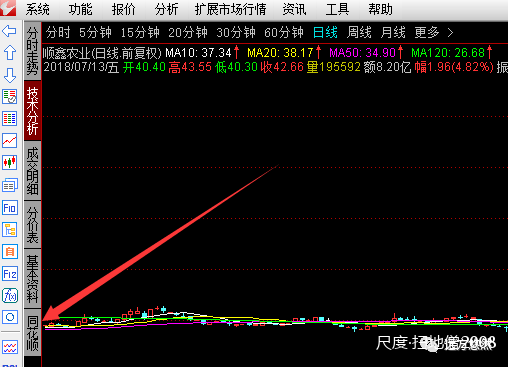Click the 顺鑫农业(日线.前复权) chart title

102,53
